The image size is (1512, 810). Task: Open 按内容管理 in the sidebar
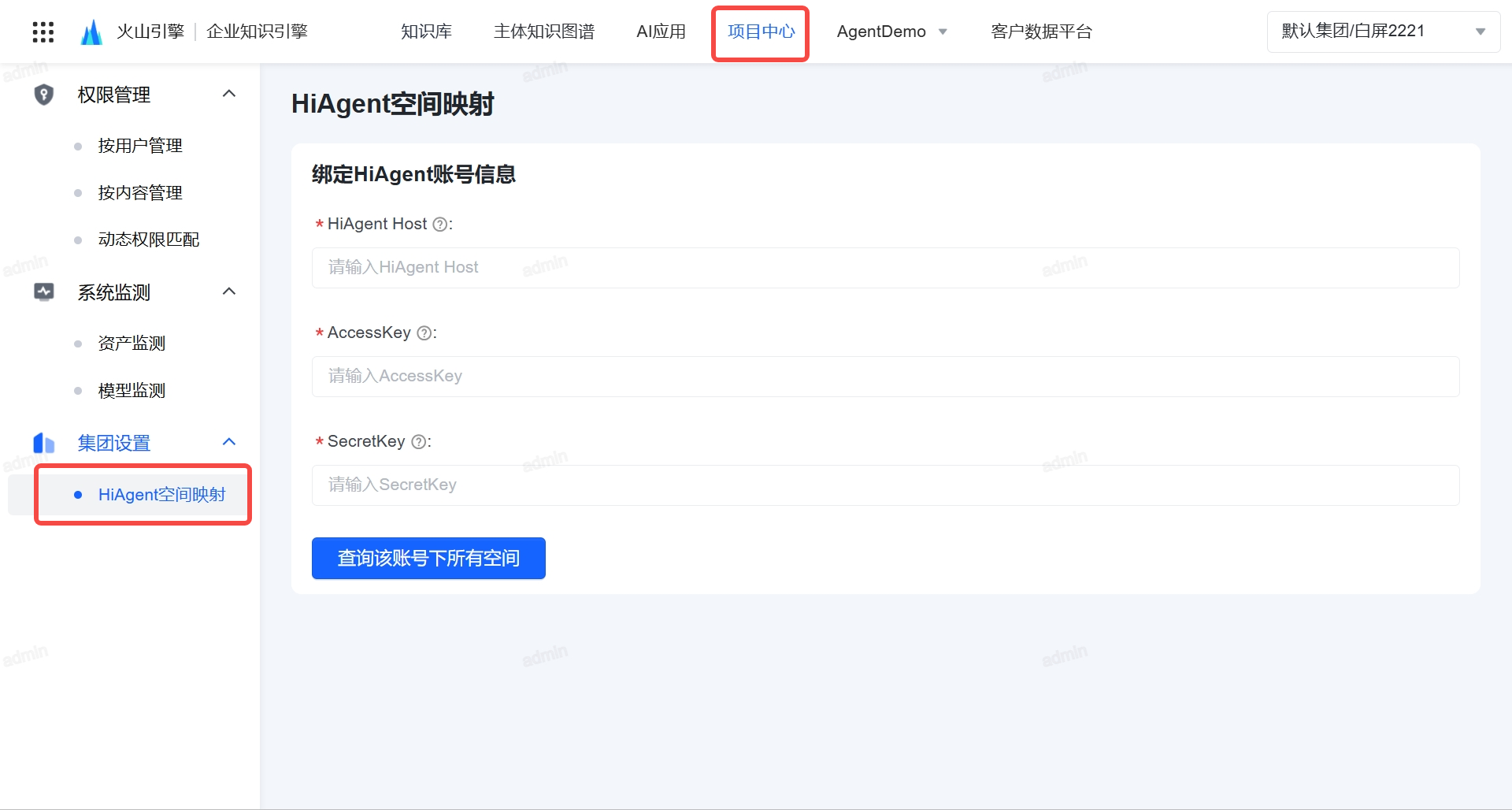tap(140, 193)
